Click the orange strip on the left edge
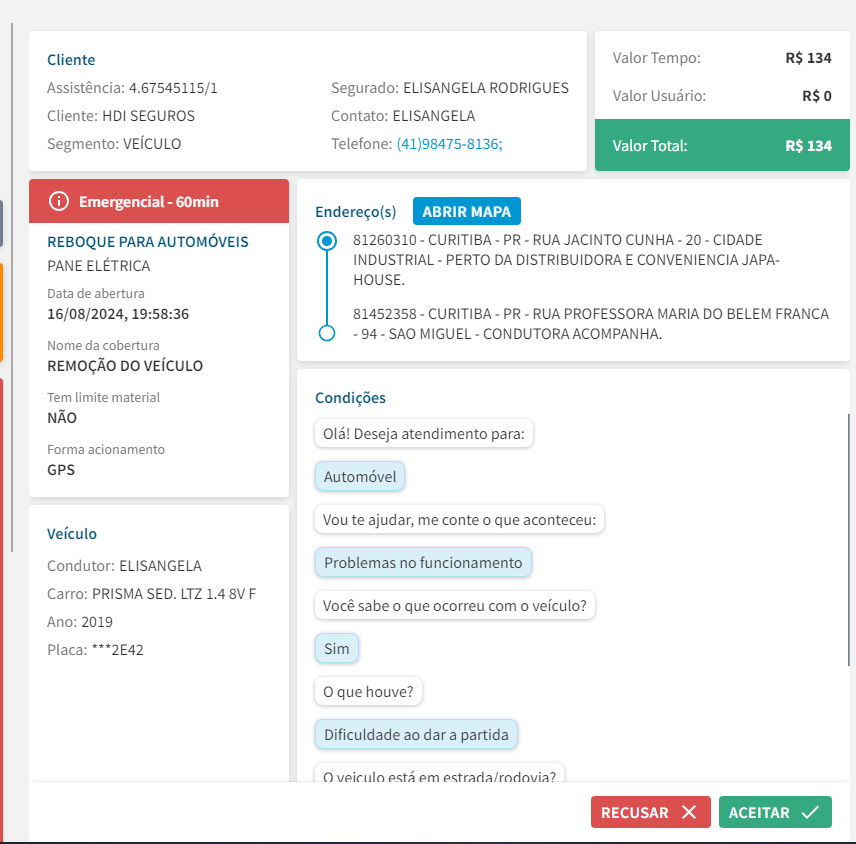Screen dimensions: 856x844 [x=2, y=312]
